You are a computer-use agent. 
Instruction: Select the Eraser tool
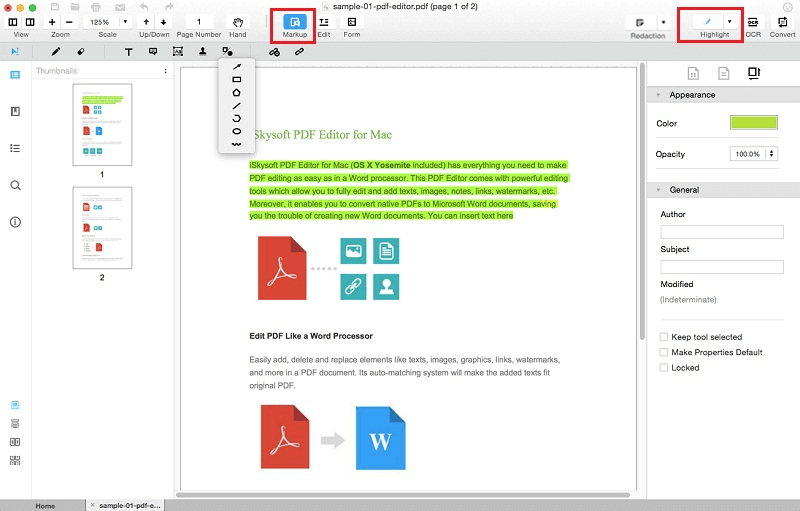click(x=81, y=52)
